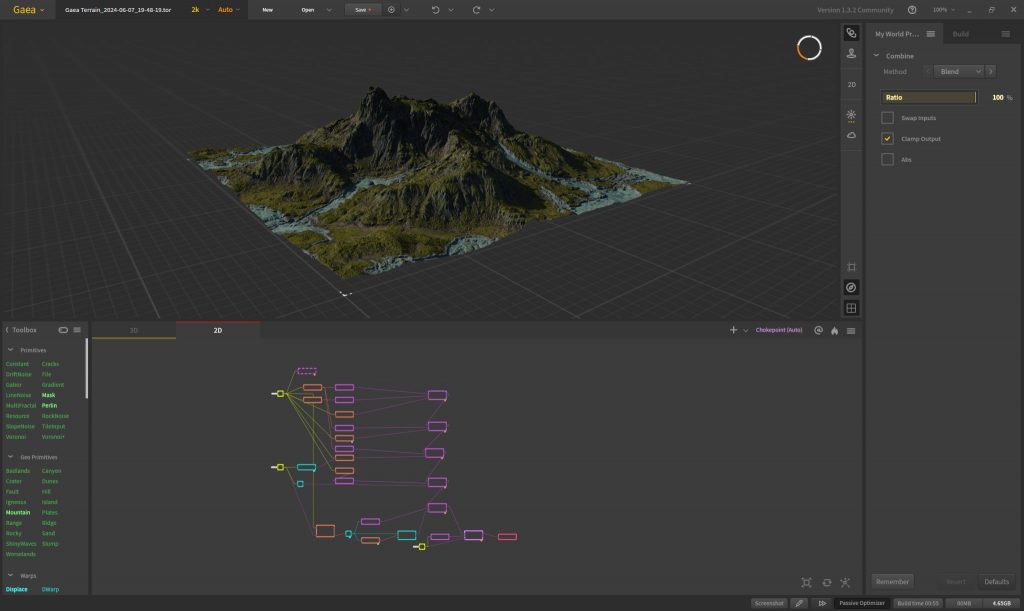Viewport: 1024px width, 611px height.
Task: Open the Blend method dropdown
Action: click(959, 71)
